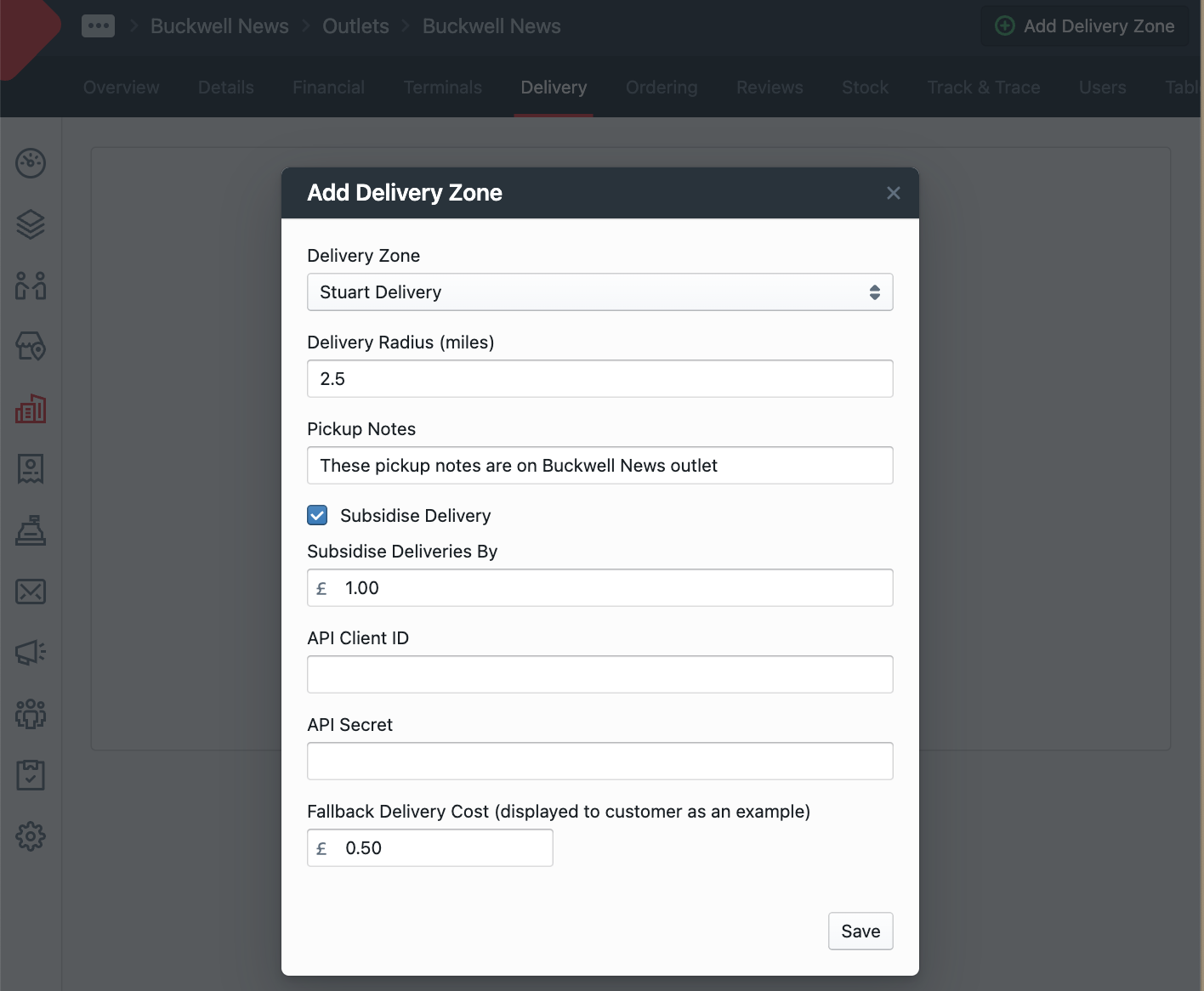The height and width of the screenshot is (991, 1204).
Task: Switch to the Financial tab
Action: click(x=328, y=88)
